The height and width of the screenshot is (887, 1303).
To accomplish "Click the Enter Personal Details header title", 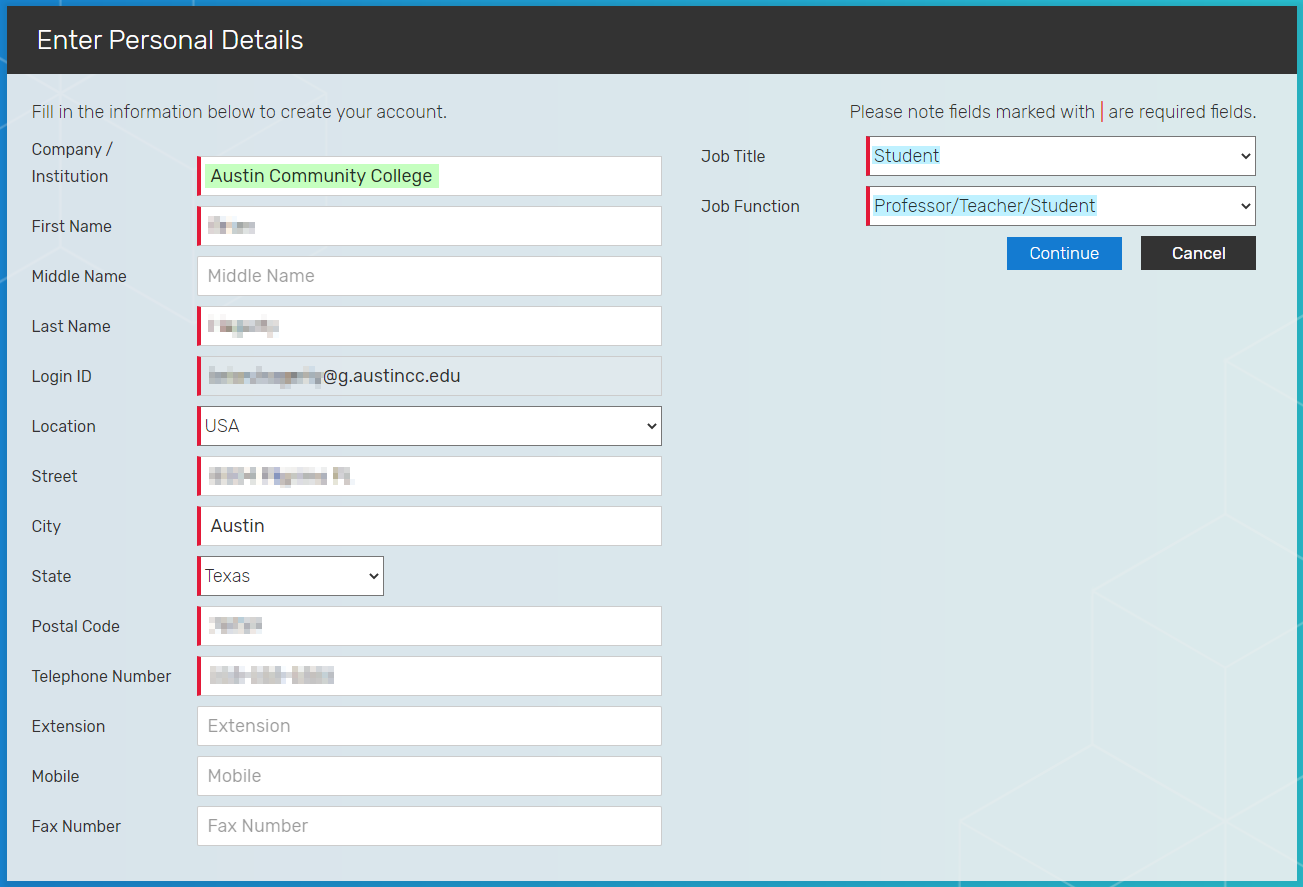I will [x=170, y=40].
